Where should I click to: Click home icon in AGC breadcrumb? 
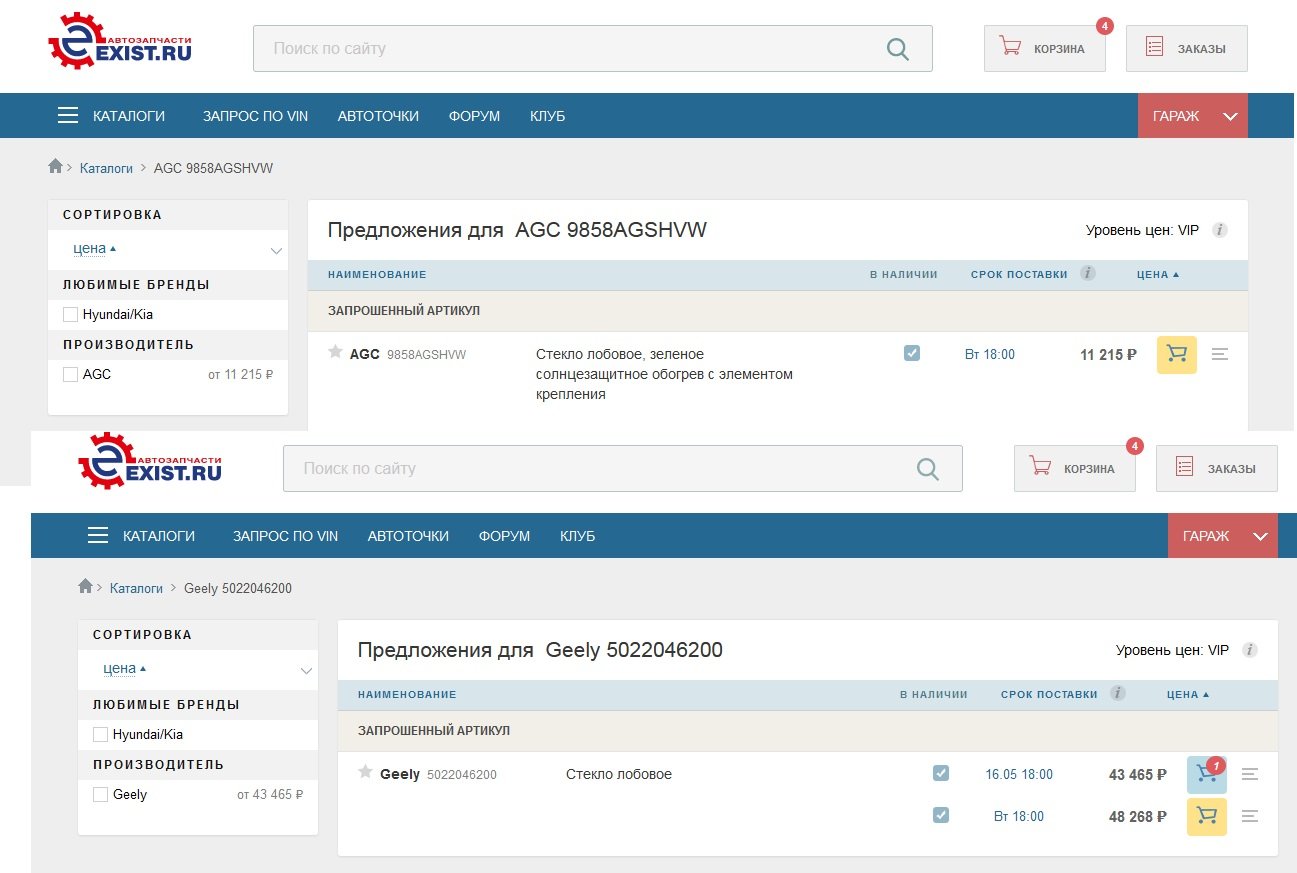[56, 166]
